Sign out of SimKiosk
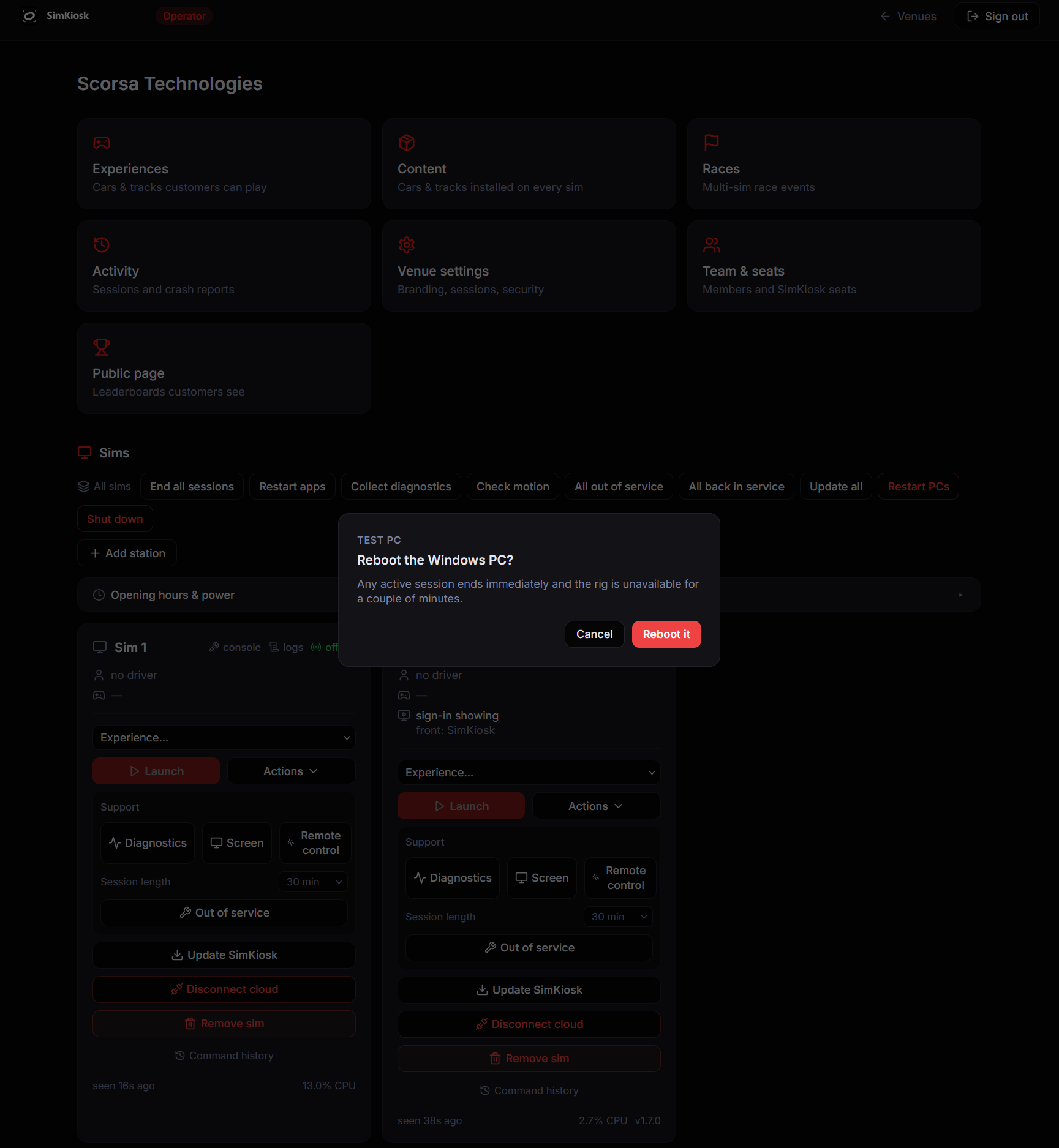Image resolution: width=1059 pixels, height=1148 pixels. 997,17
